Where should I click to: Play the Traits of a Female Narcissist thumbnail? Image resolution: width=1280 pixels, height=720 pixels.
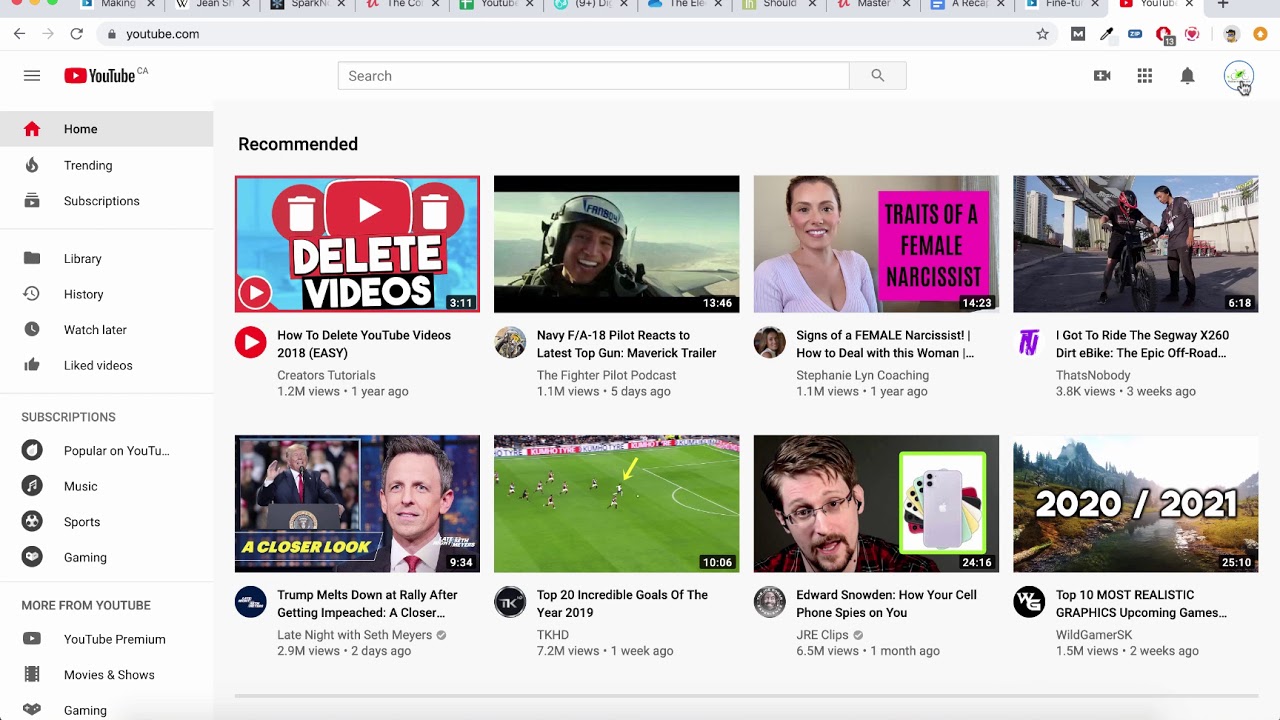876,244
